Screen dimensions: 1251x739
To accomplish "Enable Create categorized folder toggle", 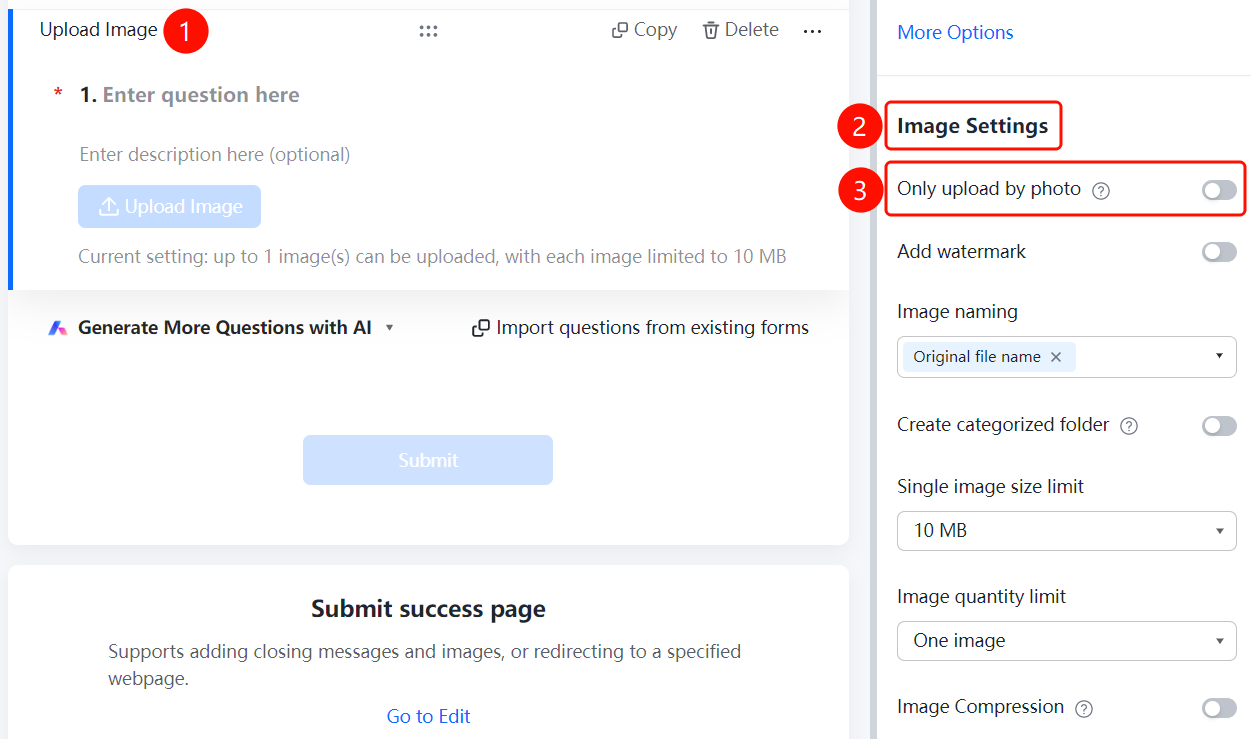I will click(1219, 426).
